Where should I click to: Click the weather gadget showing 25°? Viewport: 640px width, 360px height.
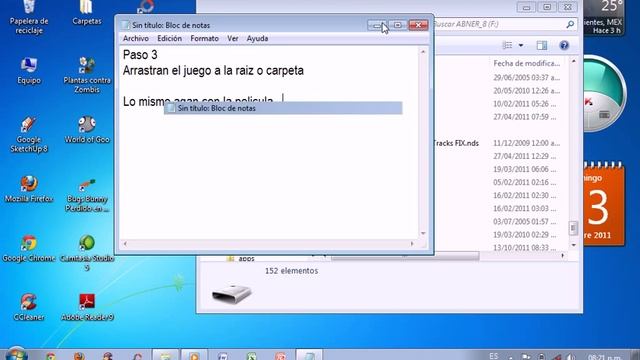coord(604,17)
